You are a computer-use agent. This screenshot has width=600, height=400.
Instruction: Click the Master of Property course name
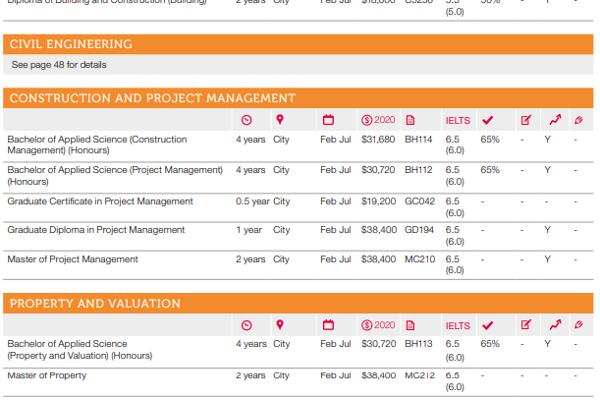pyautogui.click(x=47, y=375)
